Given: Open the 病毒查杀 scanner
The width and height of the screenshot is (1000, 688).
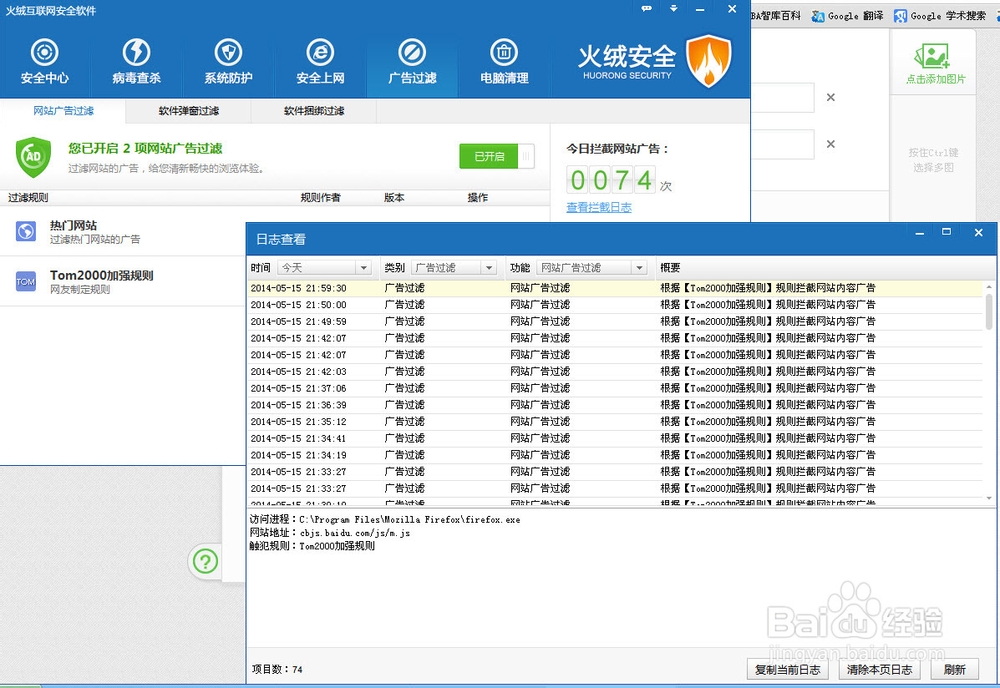Looking at the screenshot, I should (x=136, y=62).
